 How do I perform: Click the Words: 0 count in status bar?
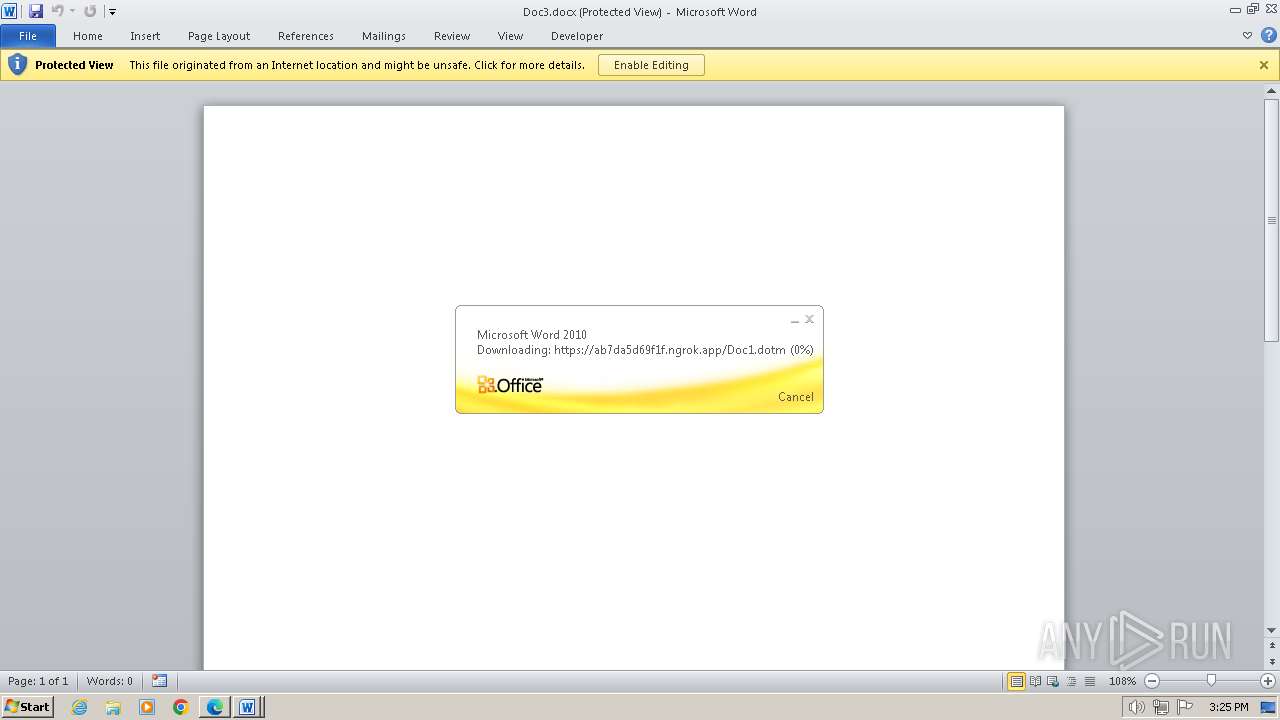coord(109,681)
